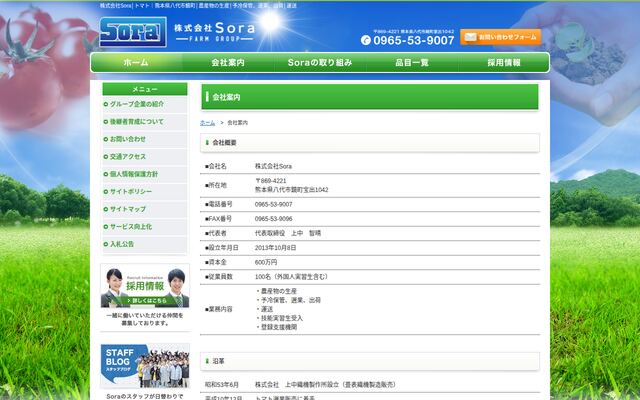640x400 pixels.
Task: Click the 登録支援機関 business item
Action: click(x=277, y=327)
